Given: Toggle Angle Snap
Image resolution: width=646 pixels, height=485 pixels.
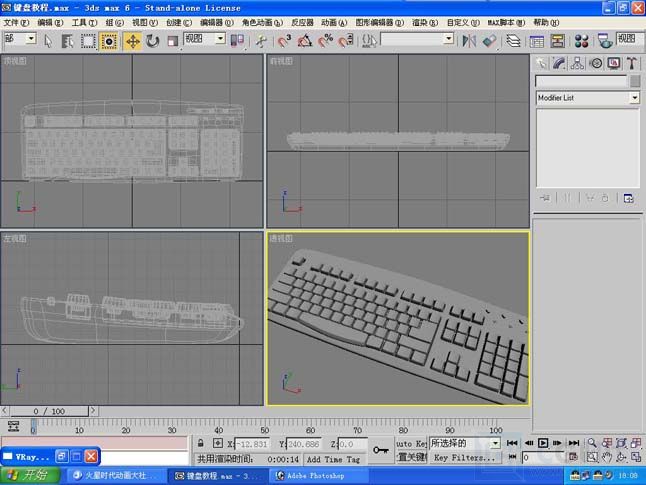Looking at the screenshot, I should [304, 41].
